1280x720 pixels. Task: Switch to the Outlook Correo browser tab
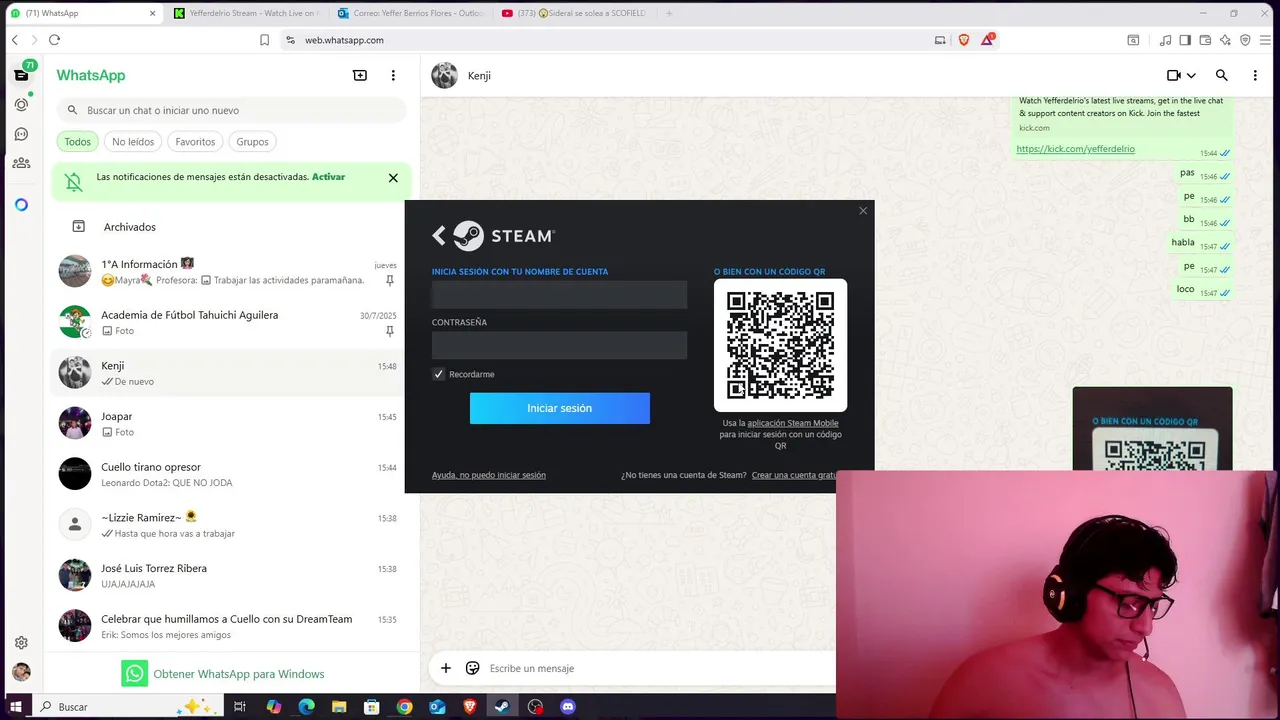click(409, 13)
